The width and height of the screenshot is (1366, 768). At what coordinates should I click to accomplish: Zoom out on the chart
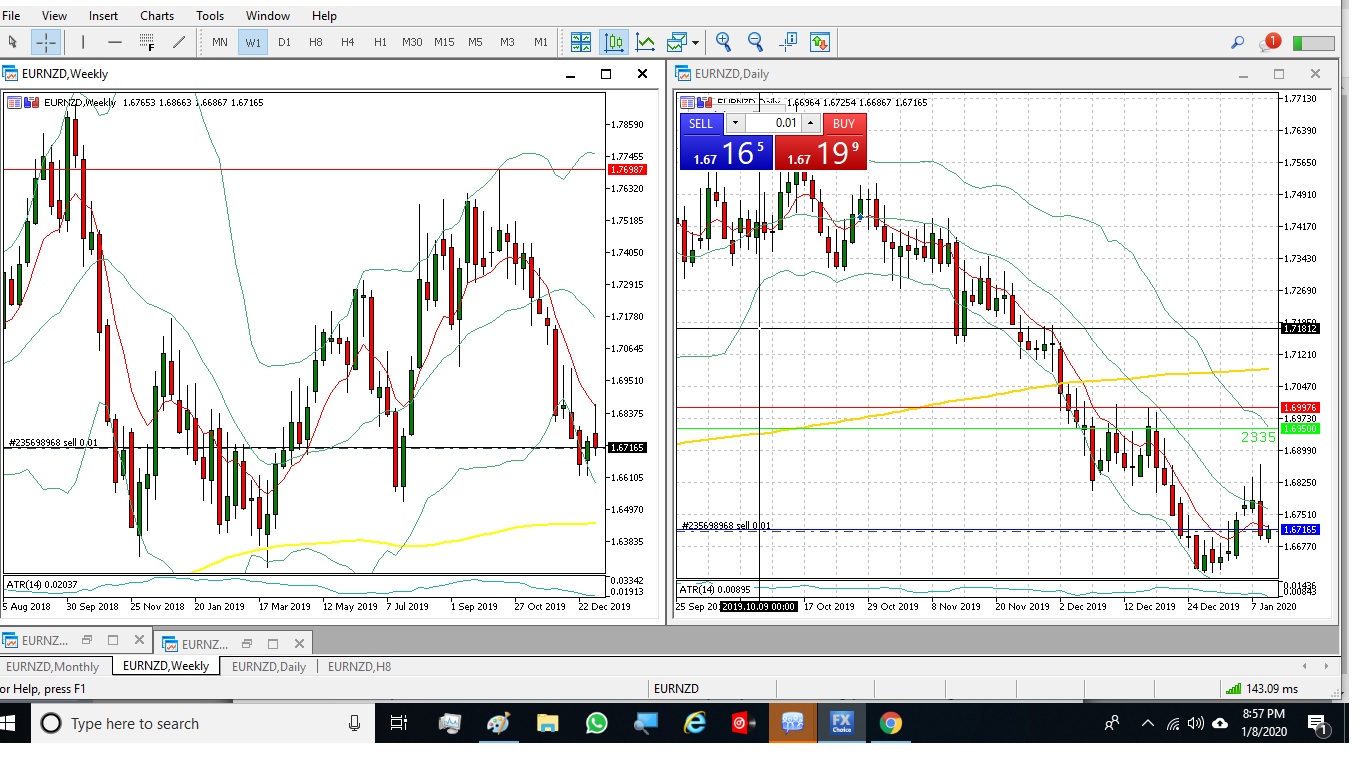(x=755, y=42)
